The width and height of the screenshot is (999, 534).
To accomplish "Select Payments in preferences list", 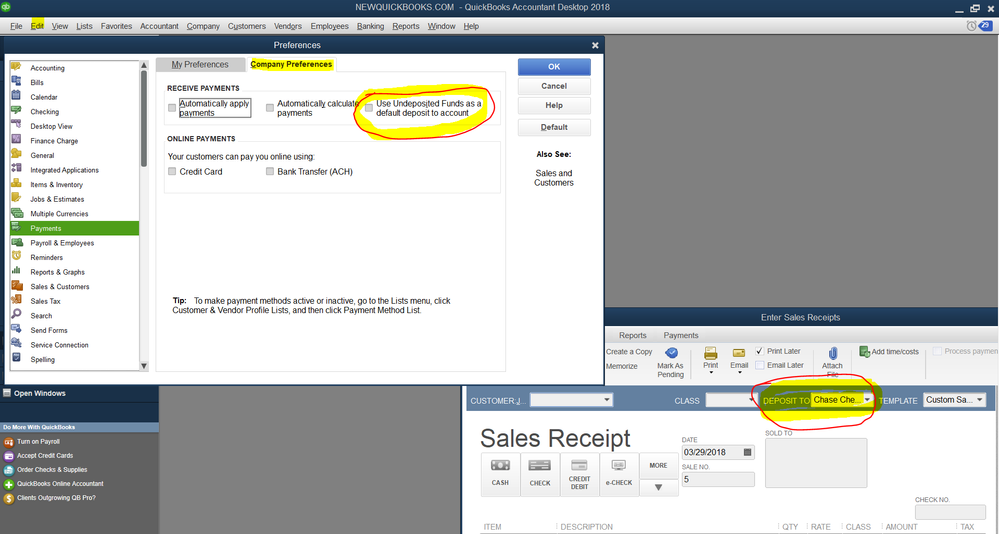I will (x=75, y=228).
